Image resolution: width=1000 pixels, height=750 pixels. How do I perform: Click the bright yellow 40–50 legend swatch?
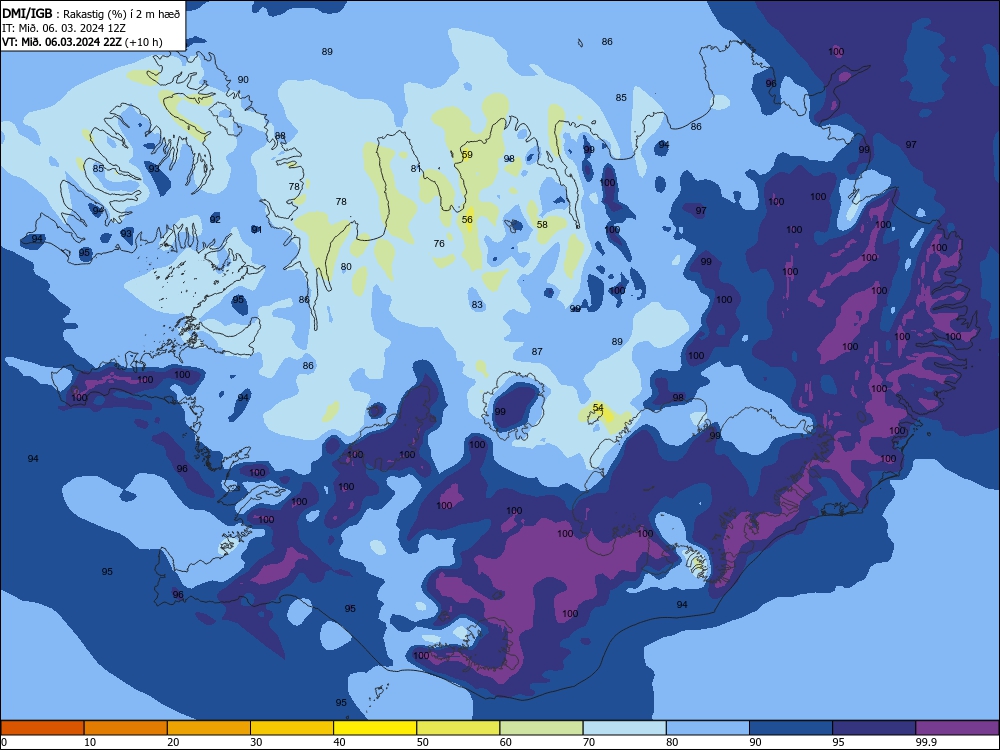(375, 728)
